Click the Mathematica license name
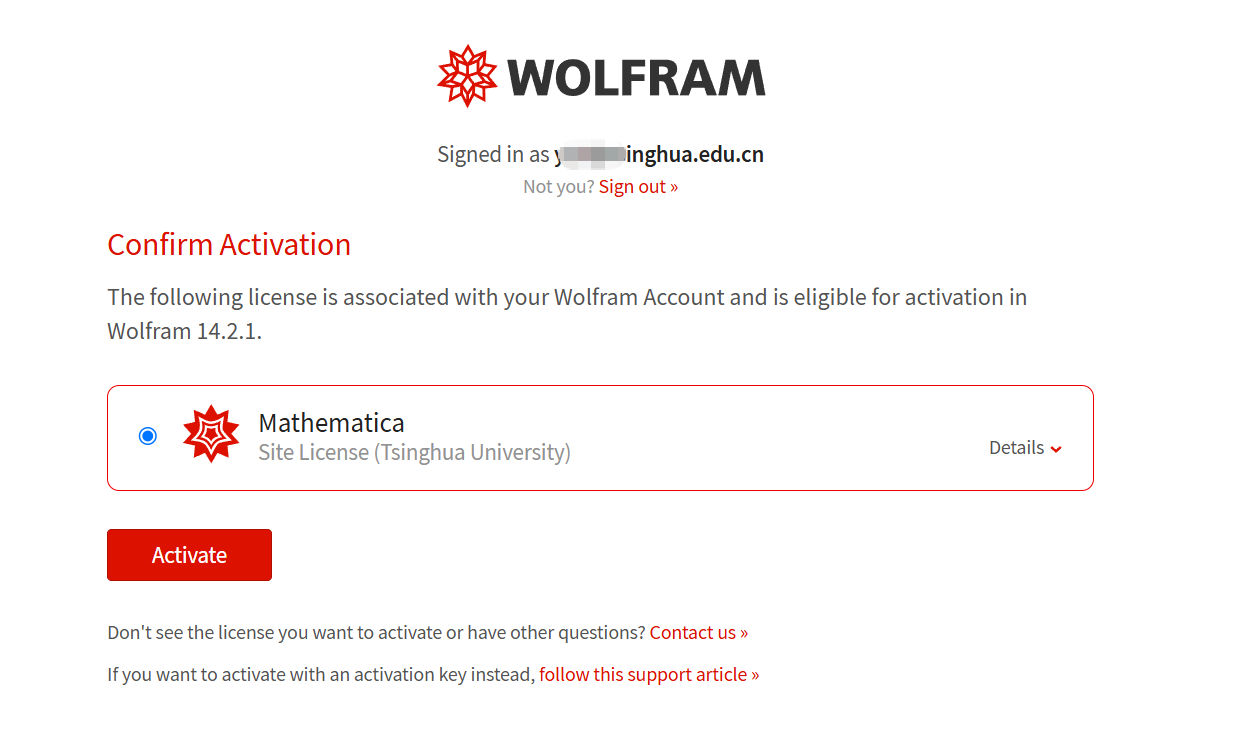The width and height of the screenshot is (1251, 735). pos(331,422)
